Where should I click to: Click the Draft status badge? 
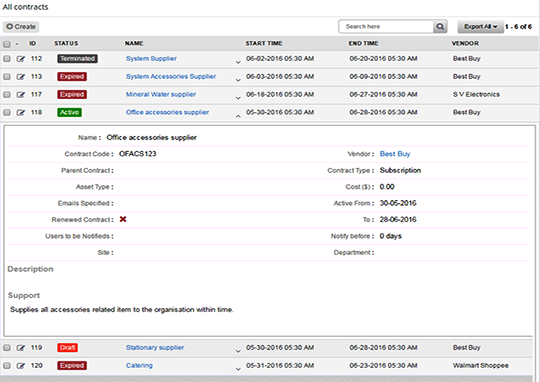68,348
